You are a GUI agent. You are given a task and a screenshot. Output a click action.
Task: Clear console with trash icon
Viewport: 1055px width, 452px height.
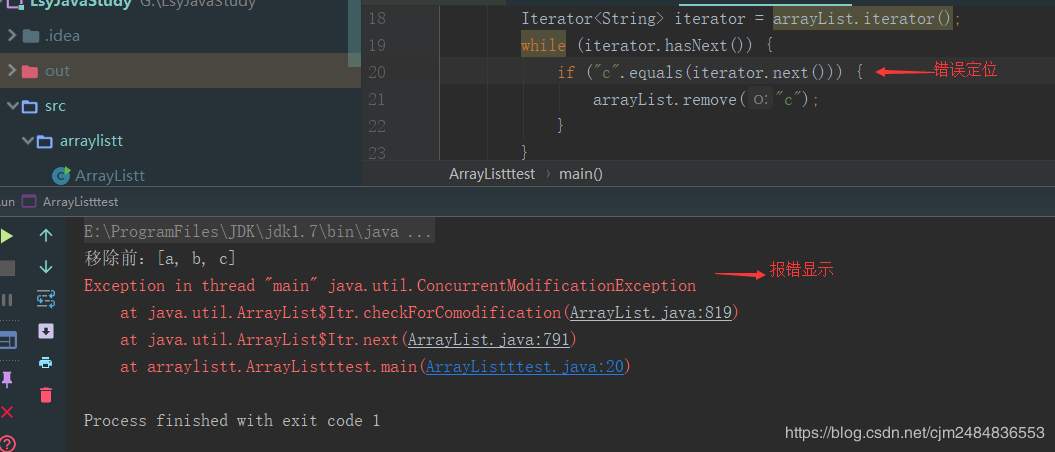46,395
